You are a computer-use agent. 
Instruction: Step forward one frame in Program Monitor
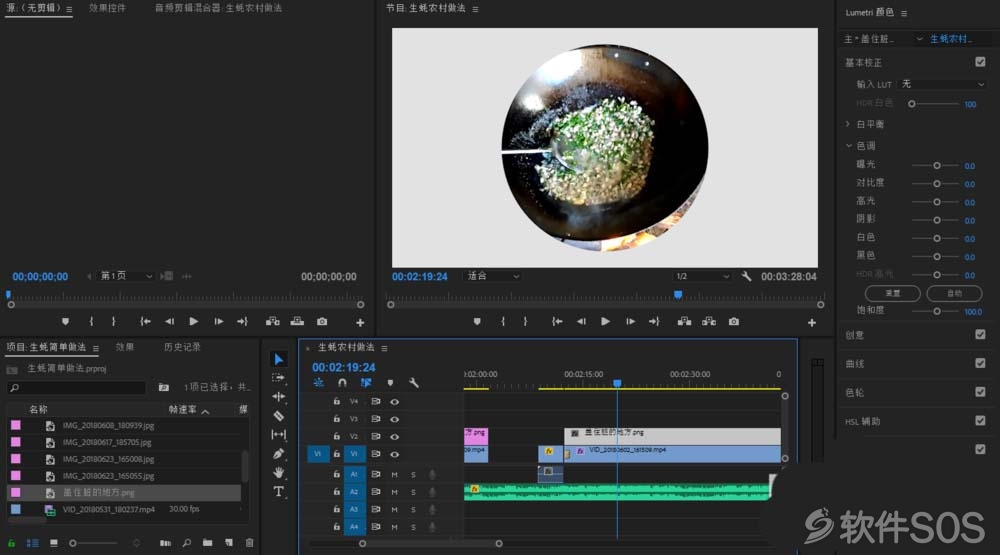pyautogui.click(x=630, y=322)
